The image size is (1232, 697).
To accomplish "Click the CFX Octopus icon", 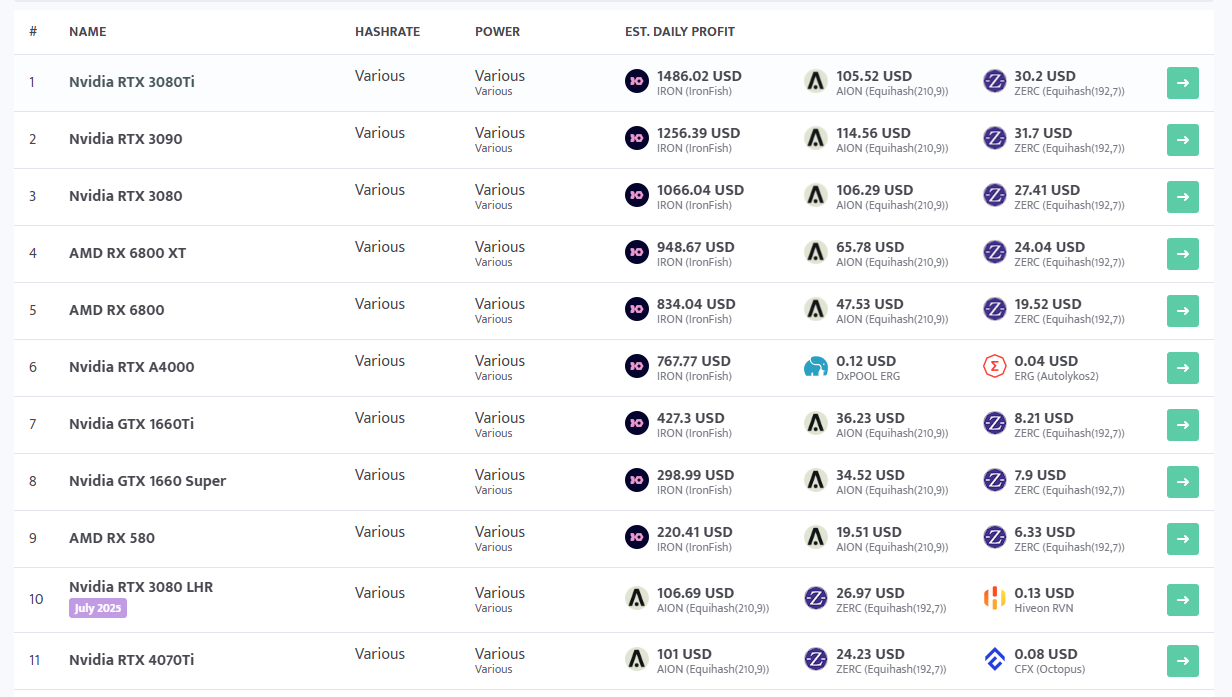I will (995, 660).
